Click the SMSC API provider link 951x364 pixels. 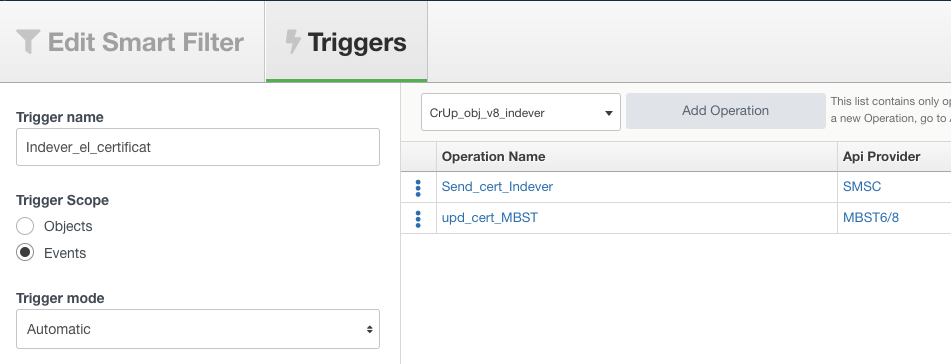[x=862, y=187]
